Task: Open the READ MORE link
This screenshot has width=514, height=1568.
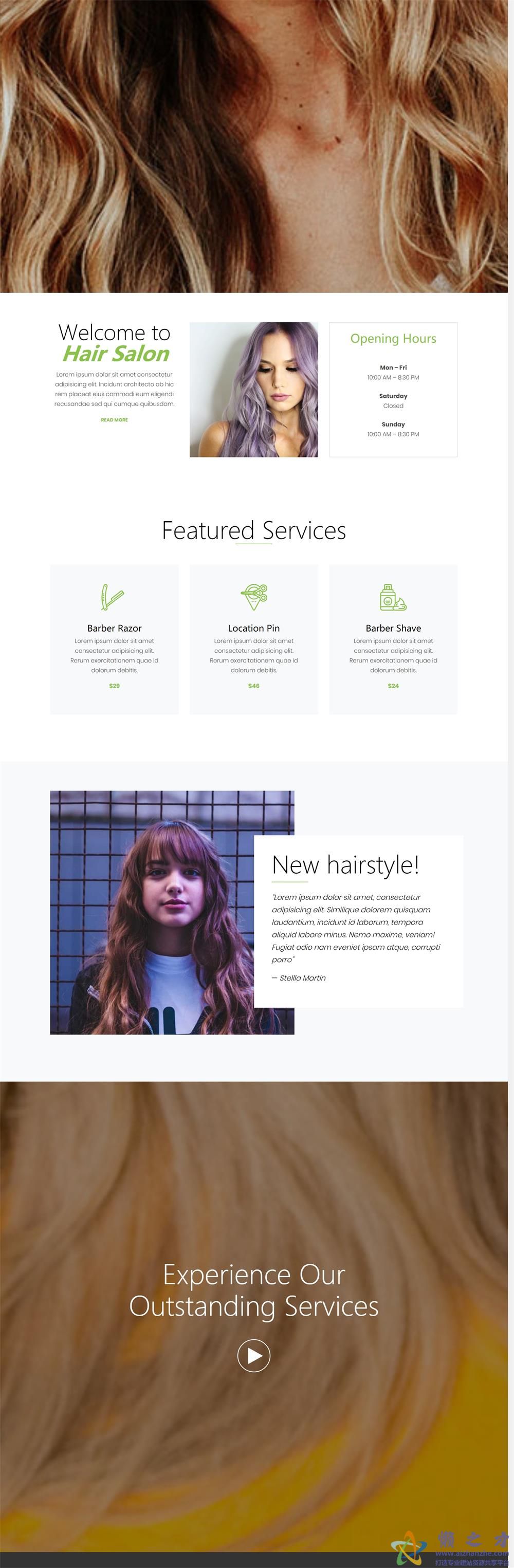Action: [115, 420]
